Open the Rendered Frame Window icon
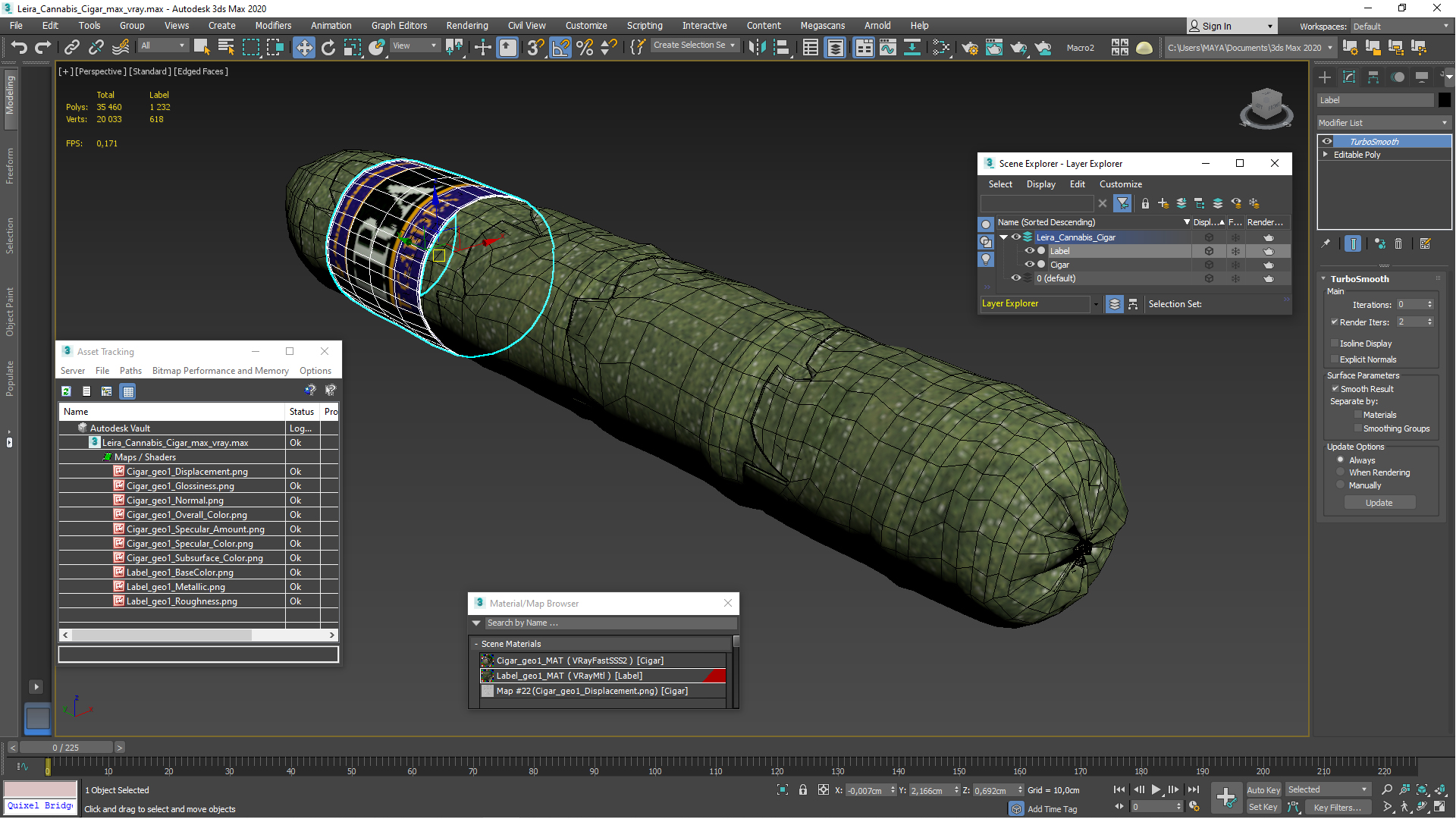The width and height of the screenshot is (1456, 819). point(994,48)
